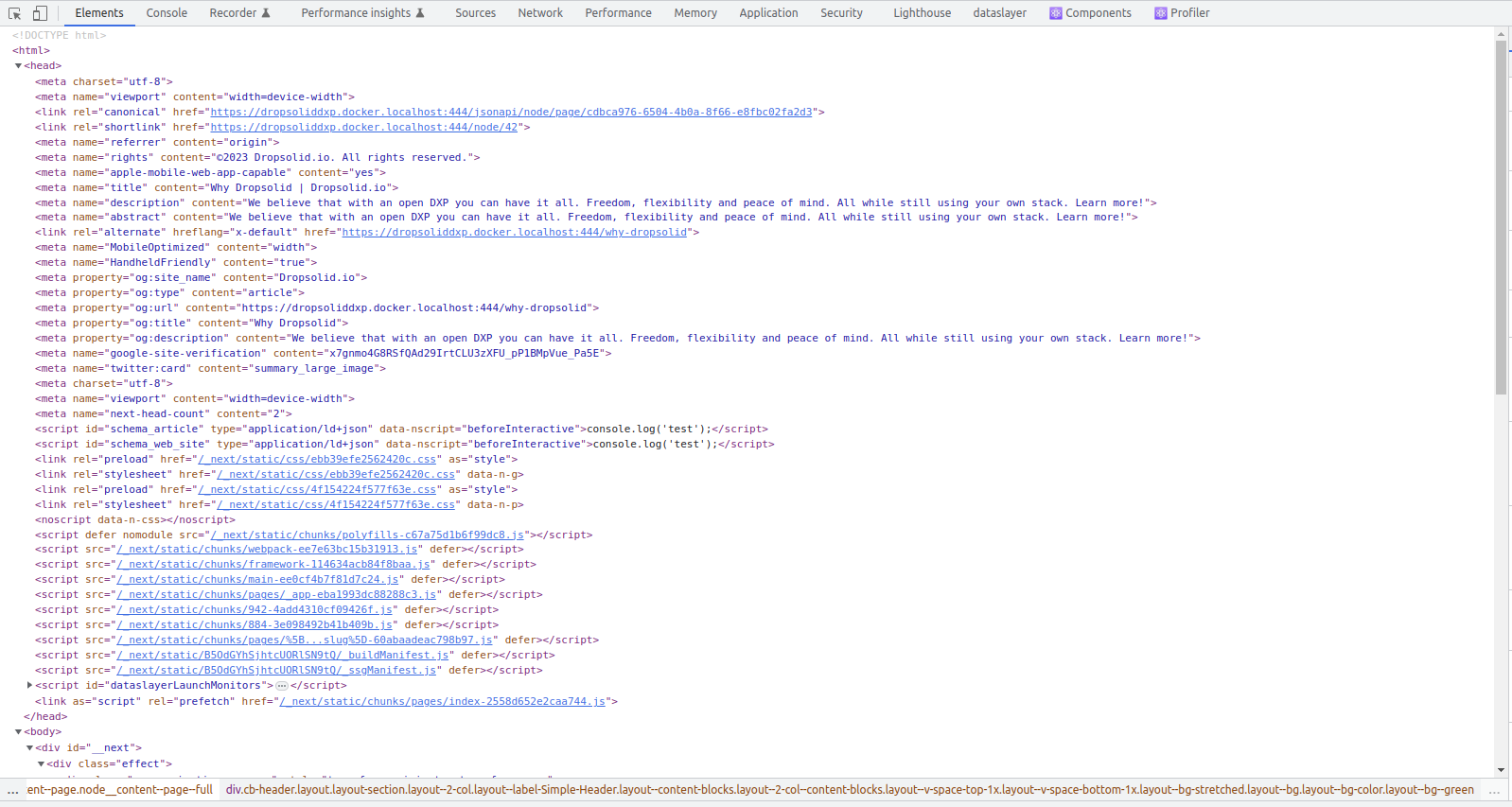Open the preload ebb39efe2562420c.css link
The height and width of the screenshot is (807, 1512).
tap(317, 460)
